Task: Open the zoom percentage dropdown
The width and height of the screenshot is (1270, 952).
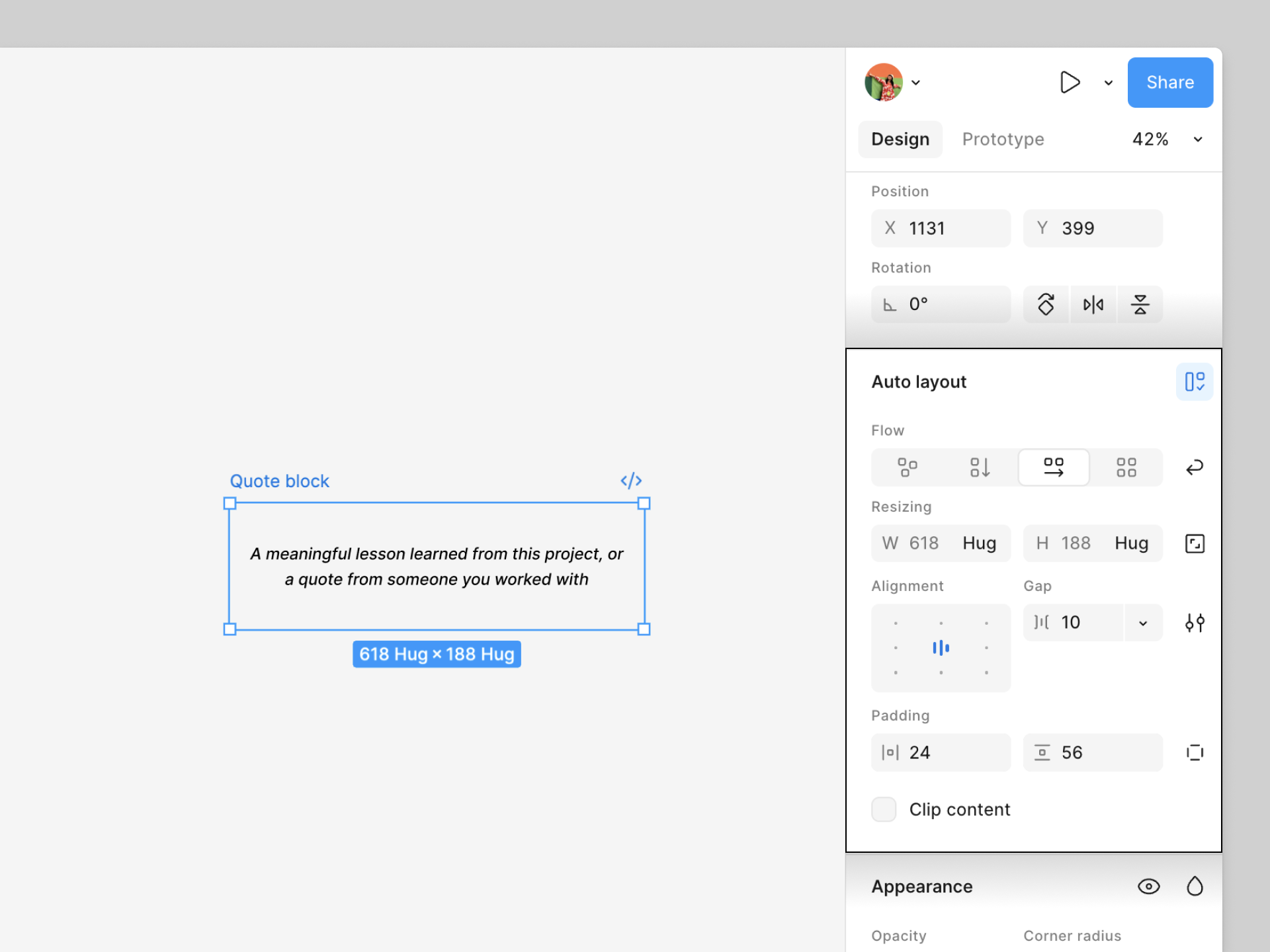Action: 1197,139
